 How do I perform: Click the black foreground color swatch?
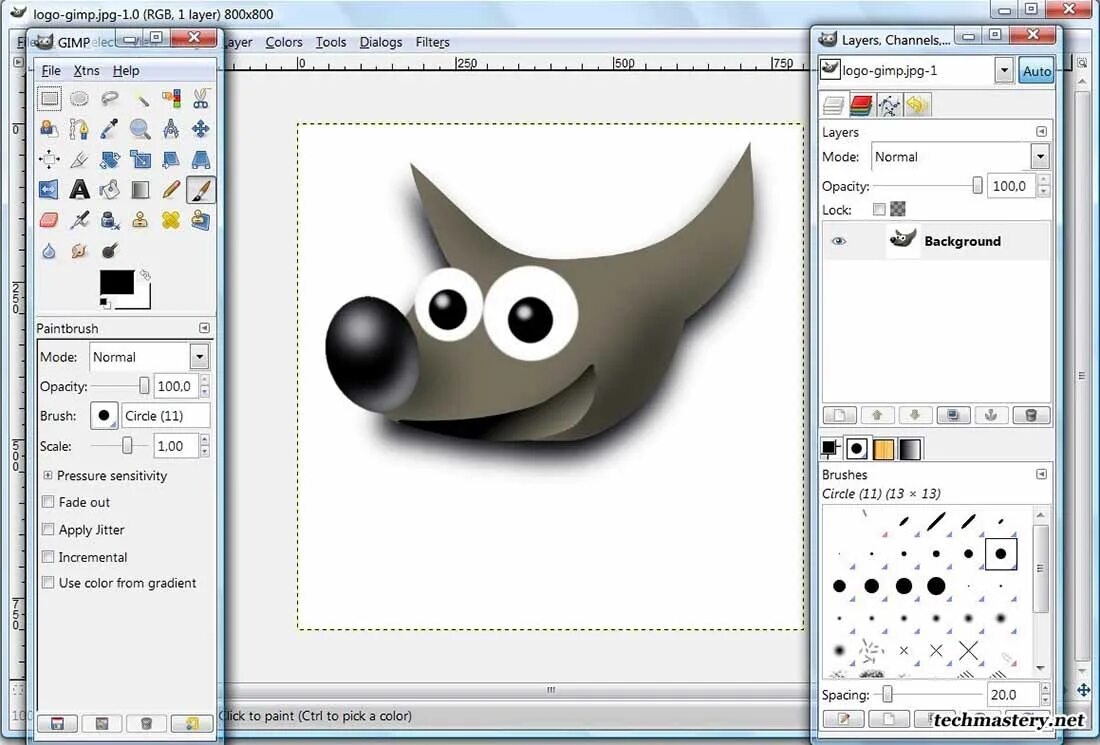116,282
